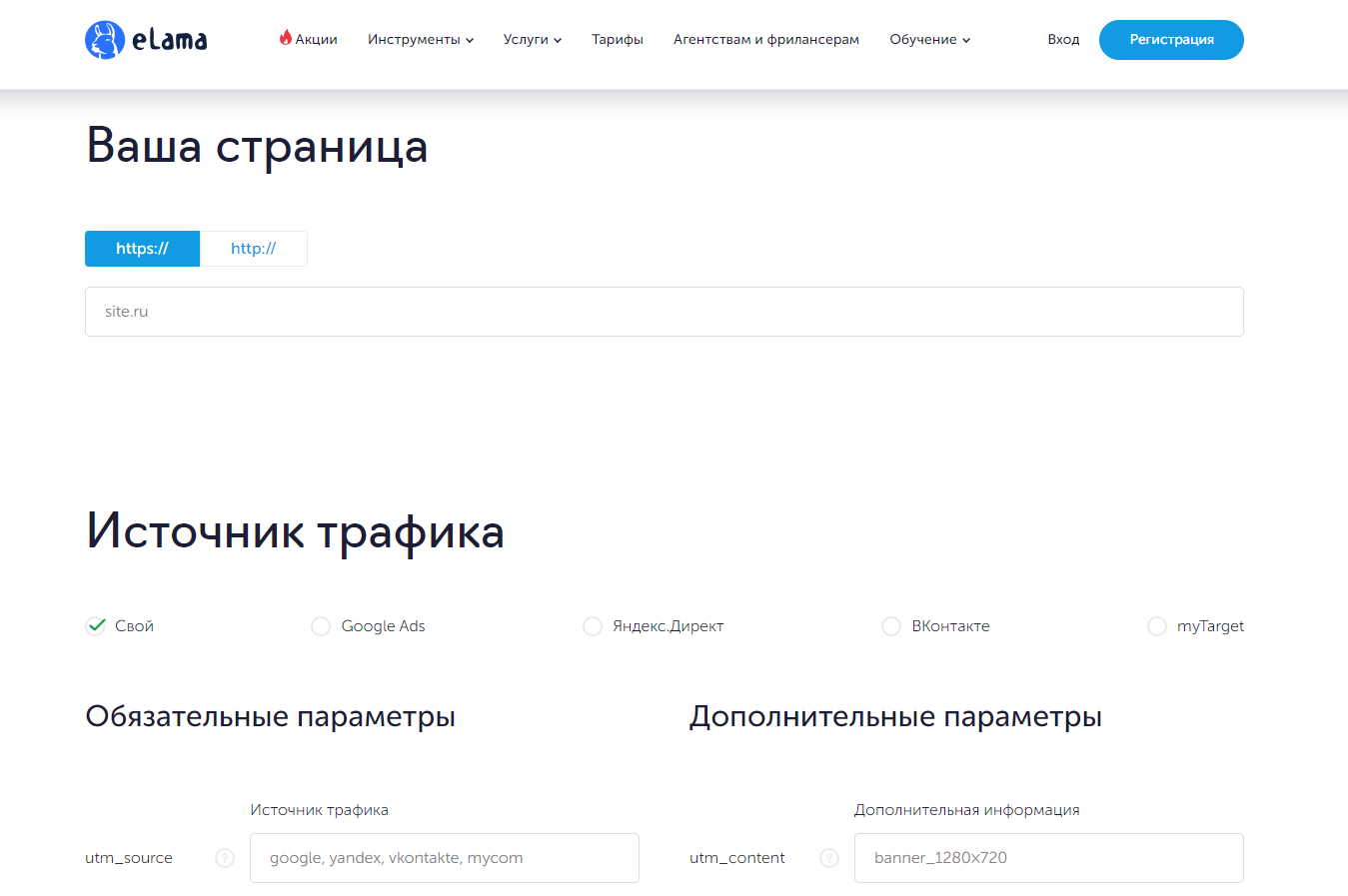Select ВКонтакте traffic source
Viewport: 1348px width, 896px height.
coord(891,626)
